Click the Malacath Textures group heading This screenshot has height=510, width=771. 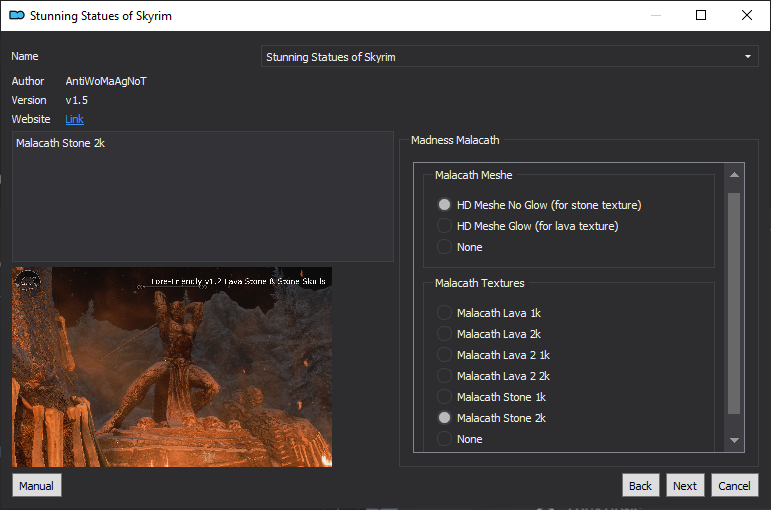tap(479, 283)
